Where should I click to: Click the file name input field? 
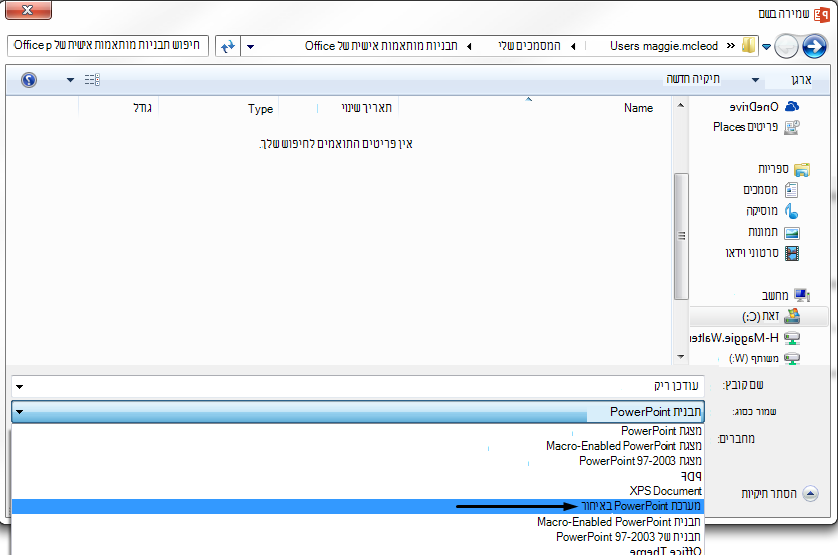[x=358, y=386]
